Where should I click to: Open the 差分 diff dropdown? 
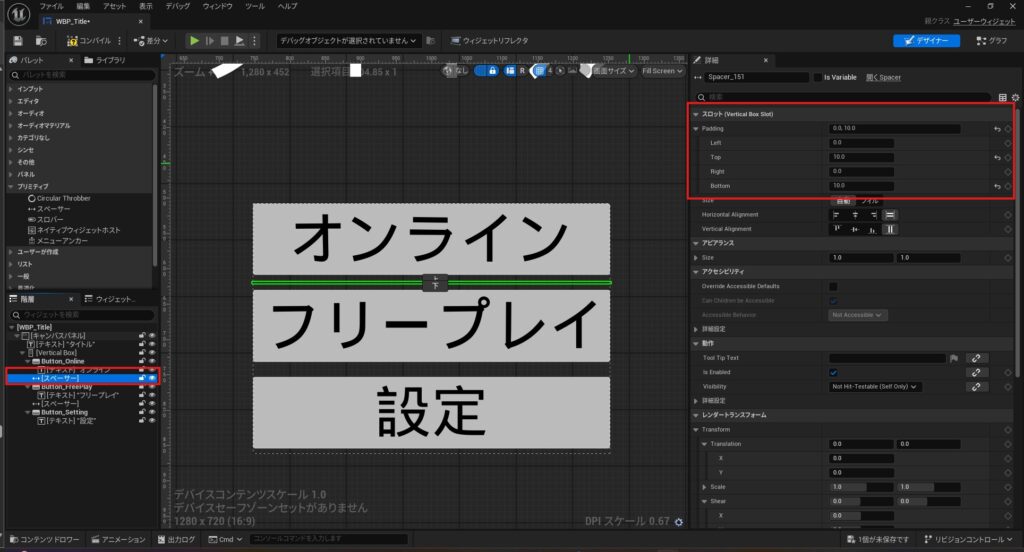(x=151, y=41)
